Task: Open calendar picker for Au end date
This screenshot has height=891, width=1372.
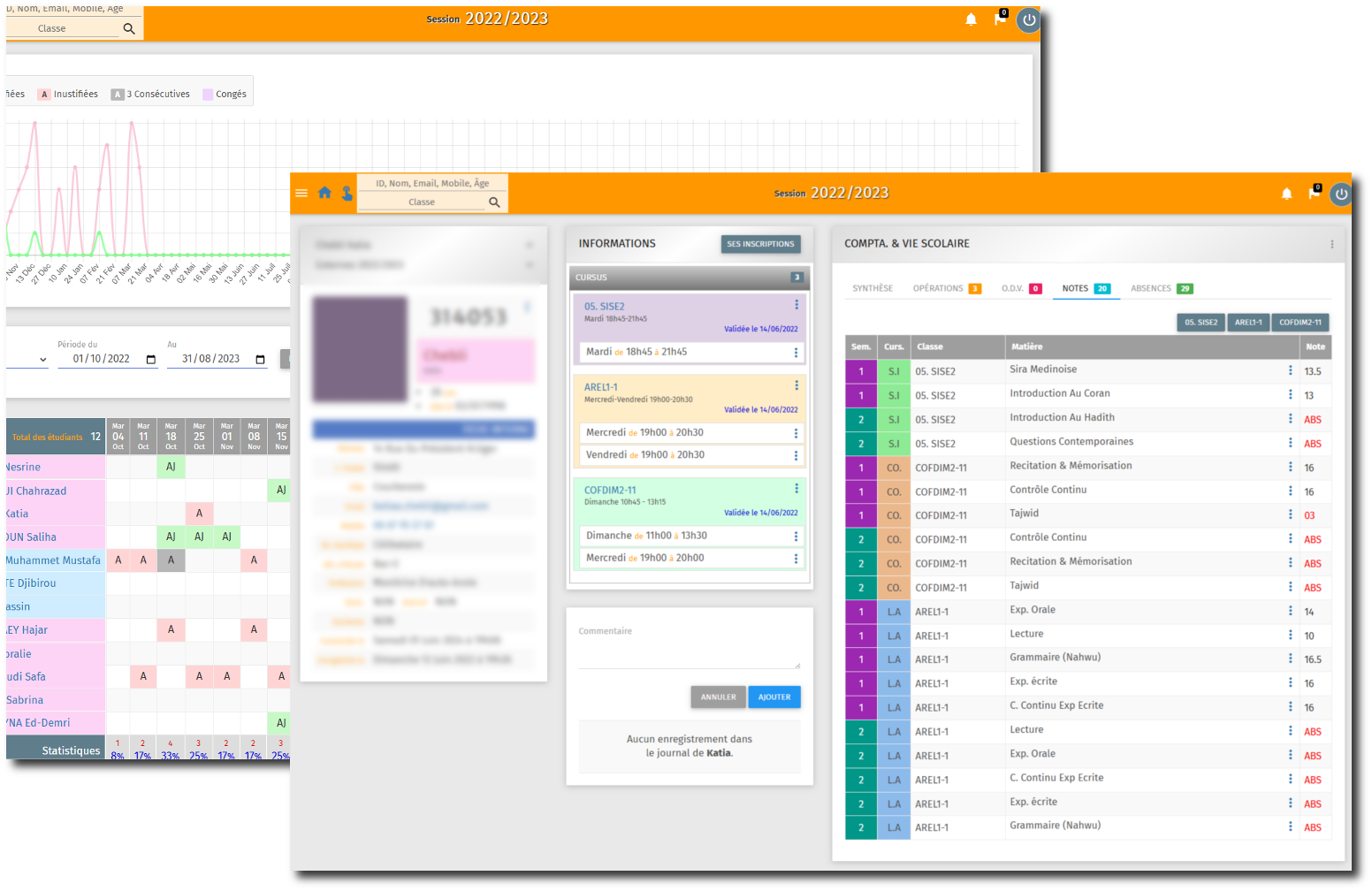Action: (260, 360)
